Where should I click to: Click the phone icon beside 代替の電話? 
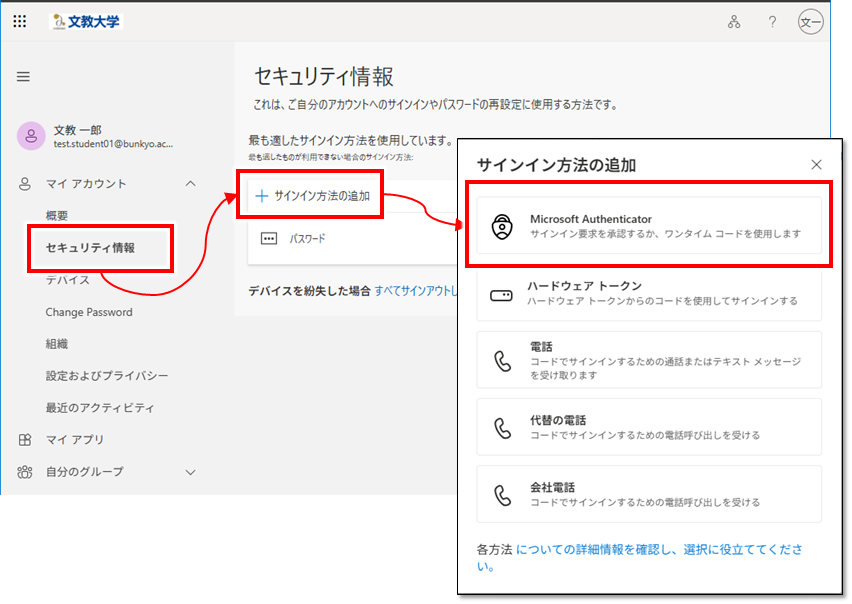[x=503, y=428]
